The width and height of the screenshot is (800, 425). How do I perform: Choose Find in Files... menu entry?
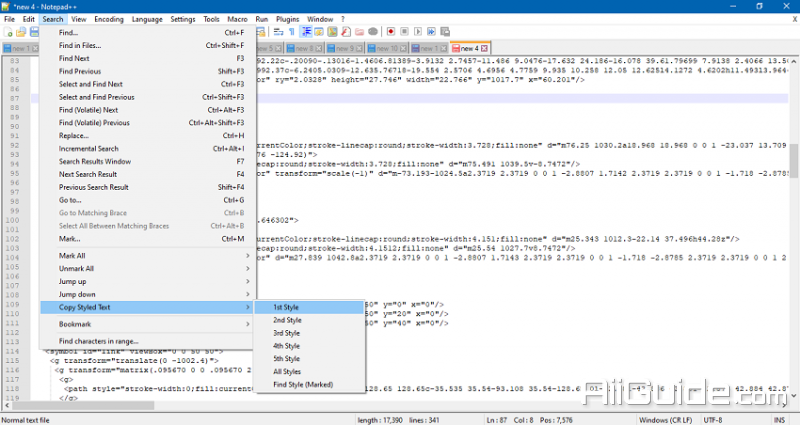[x=147, y=45]
